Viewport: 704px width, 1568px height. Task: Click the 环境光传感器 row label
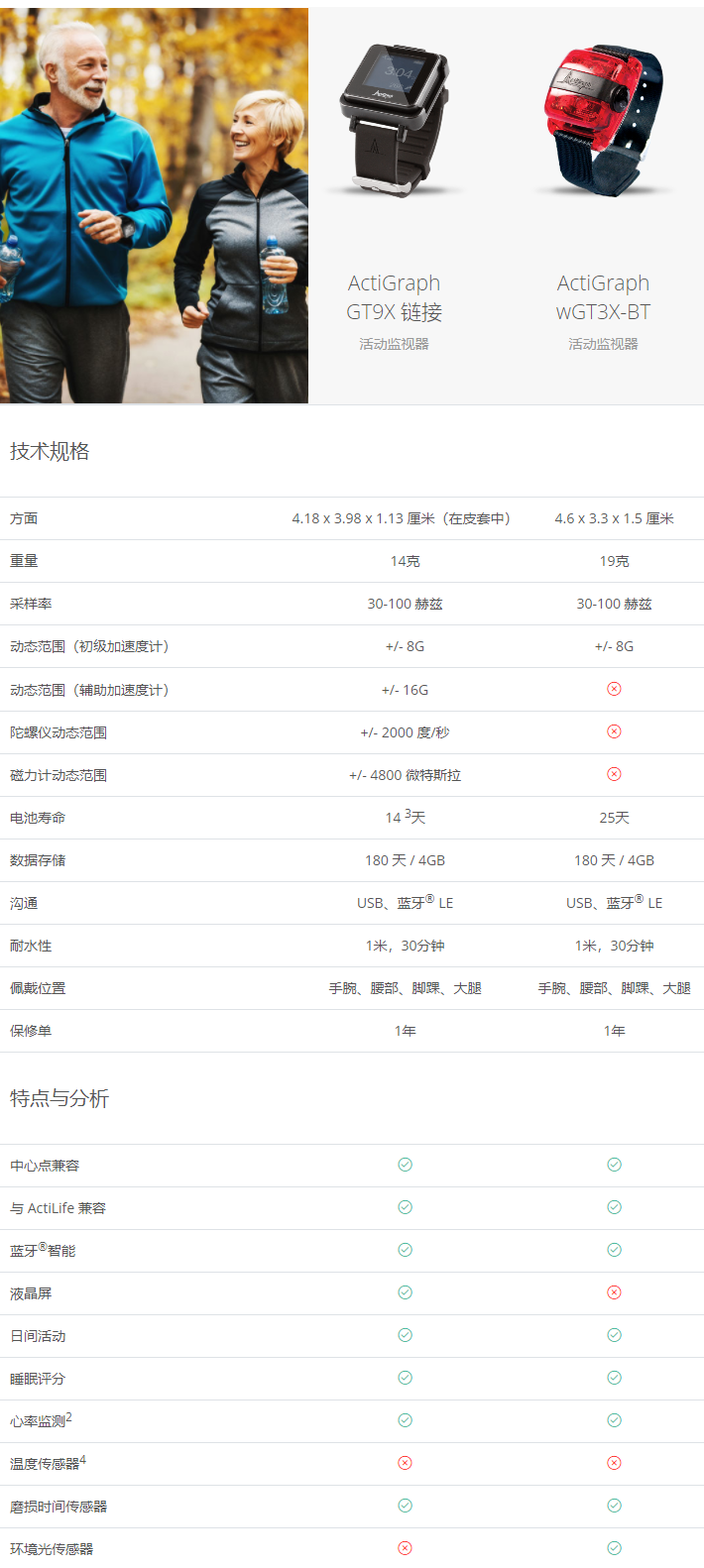point(52,1549)
